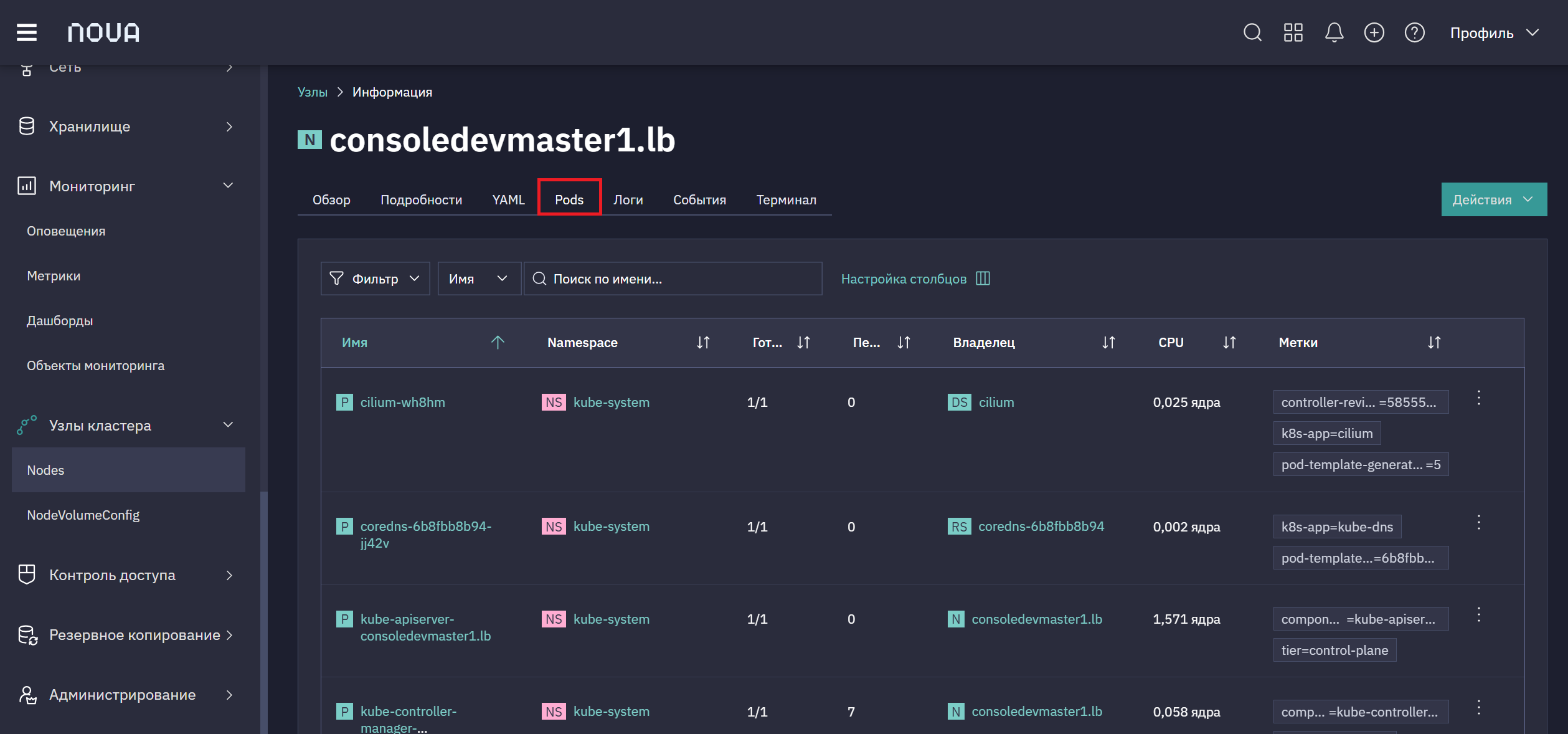
Task: Open Имя search-type dropdown
Action: 479,279
